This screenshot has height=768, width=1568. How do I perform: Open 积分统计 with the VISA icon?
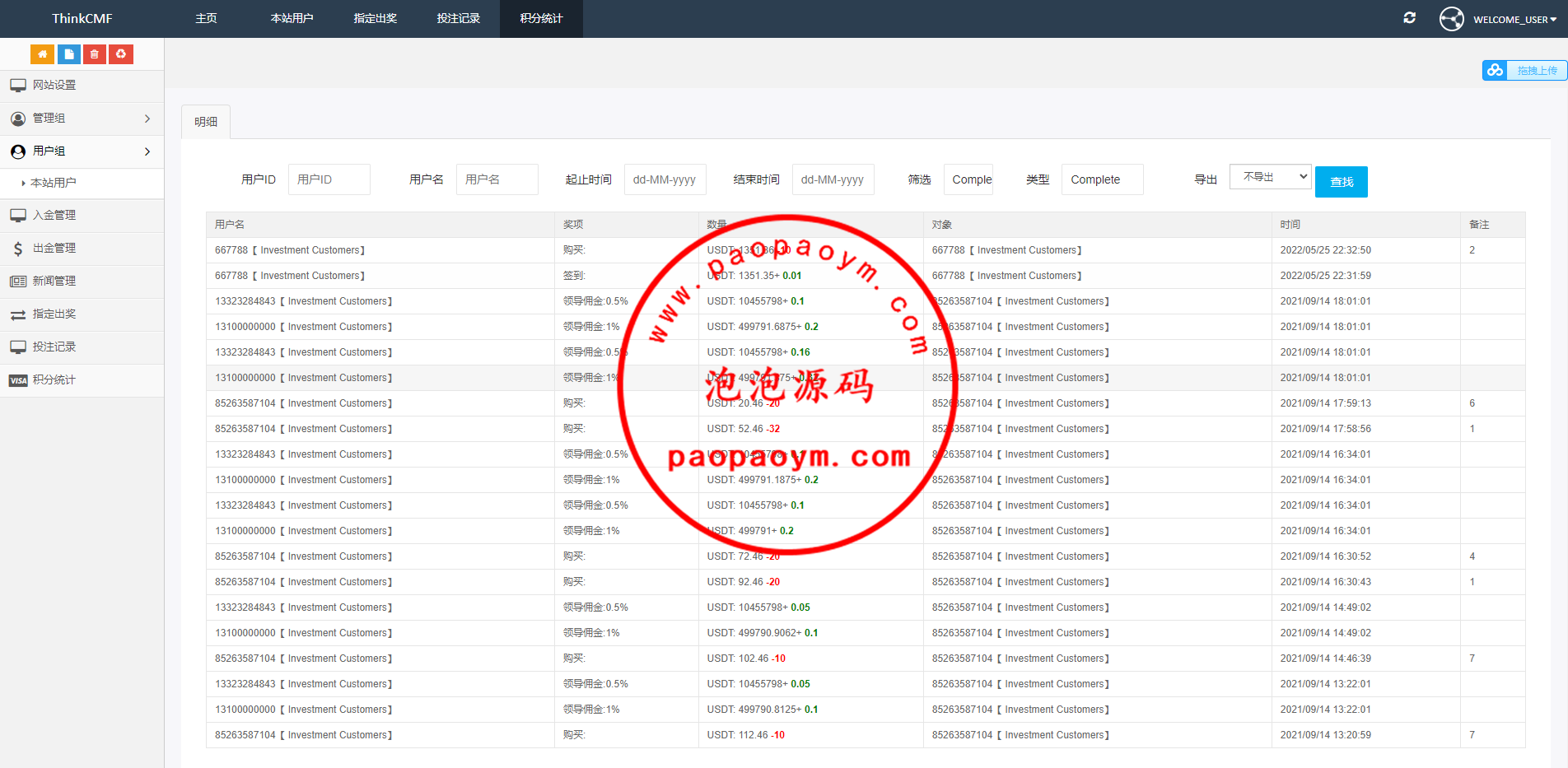(54, 380)
